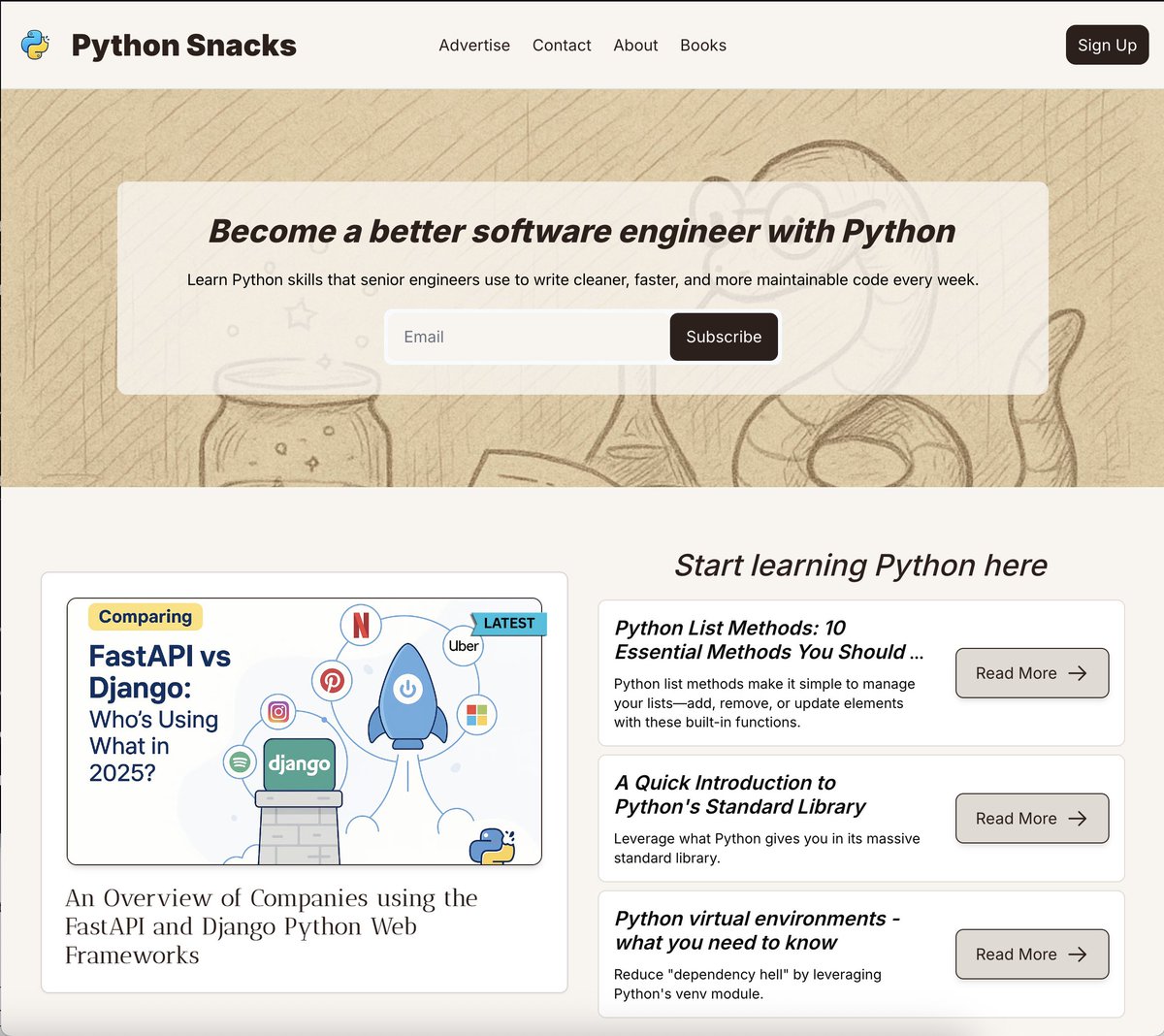Image resolution: width=1164 pixels, height=1036 pixels.
Task: Click the Instagram icon in the thumbnail
Action: [x=278, y=712]
